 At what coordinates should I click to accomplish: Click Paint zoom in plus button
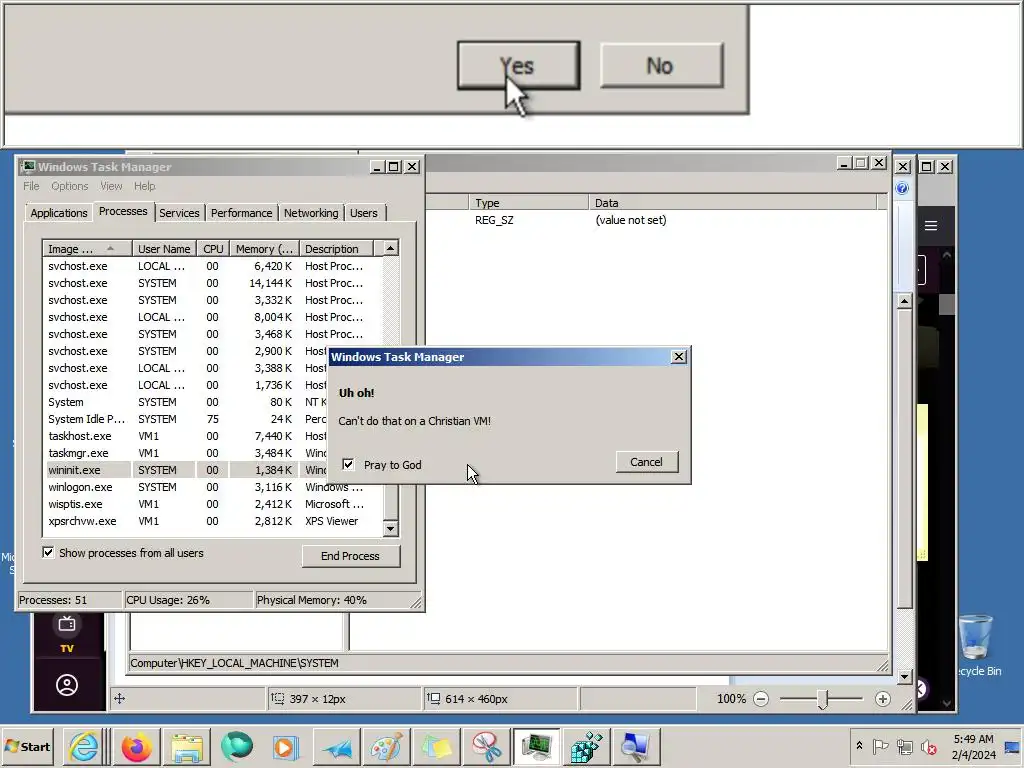click(882, 699)
